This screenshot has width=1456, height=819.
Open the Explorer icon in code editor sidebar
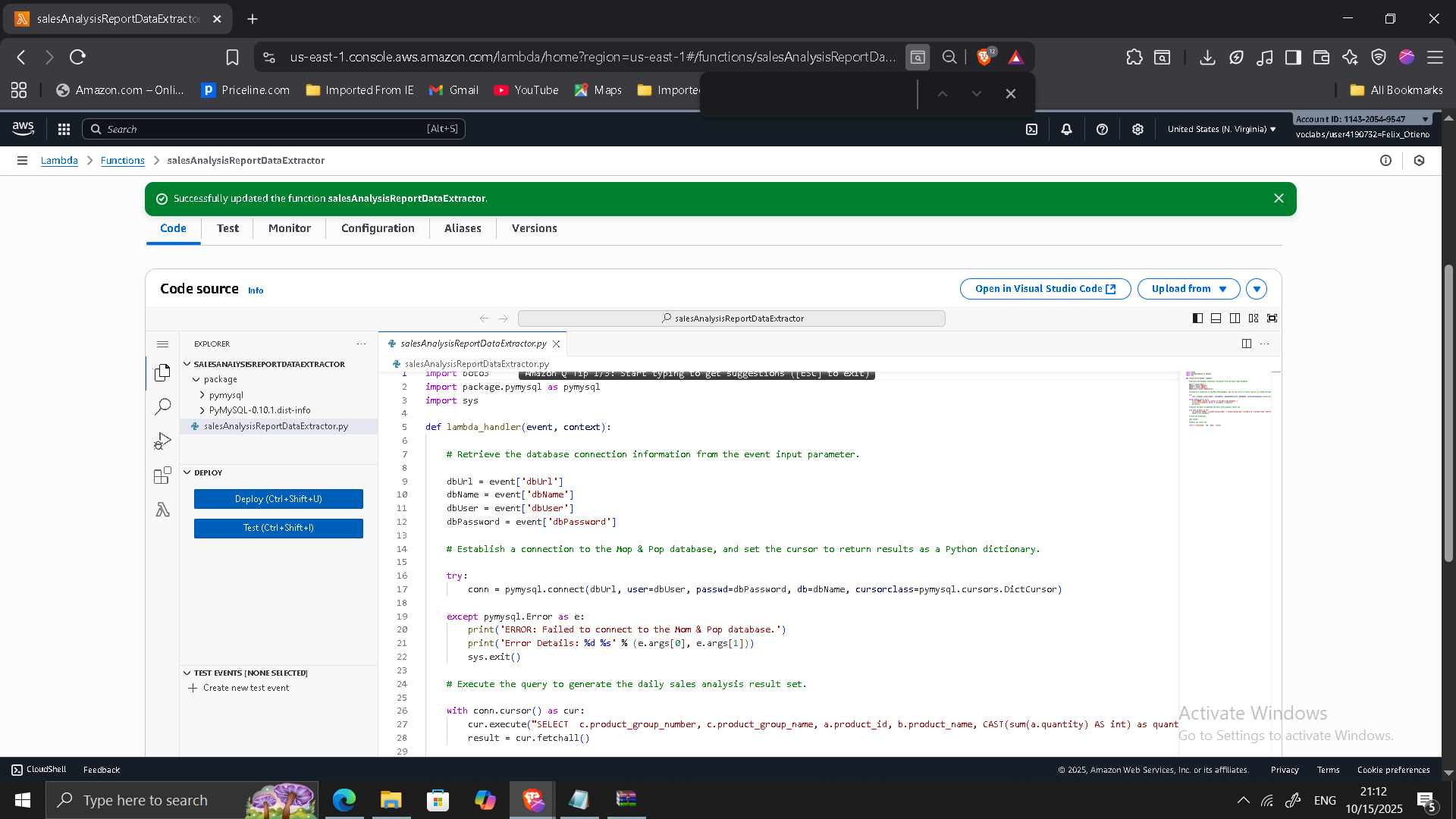pyautogui.click(x=163, y=372)
